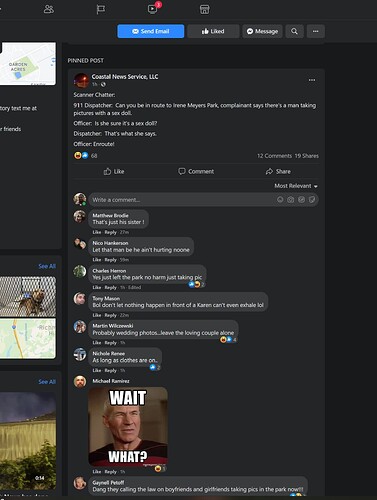Like the pinned post
Image resolution: width=377 pixels, height=500 pixels.
pyautogui.click(x=114, y=171)
